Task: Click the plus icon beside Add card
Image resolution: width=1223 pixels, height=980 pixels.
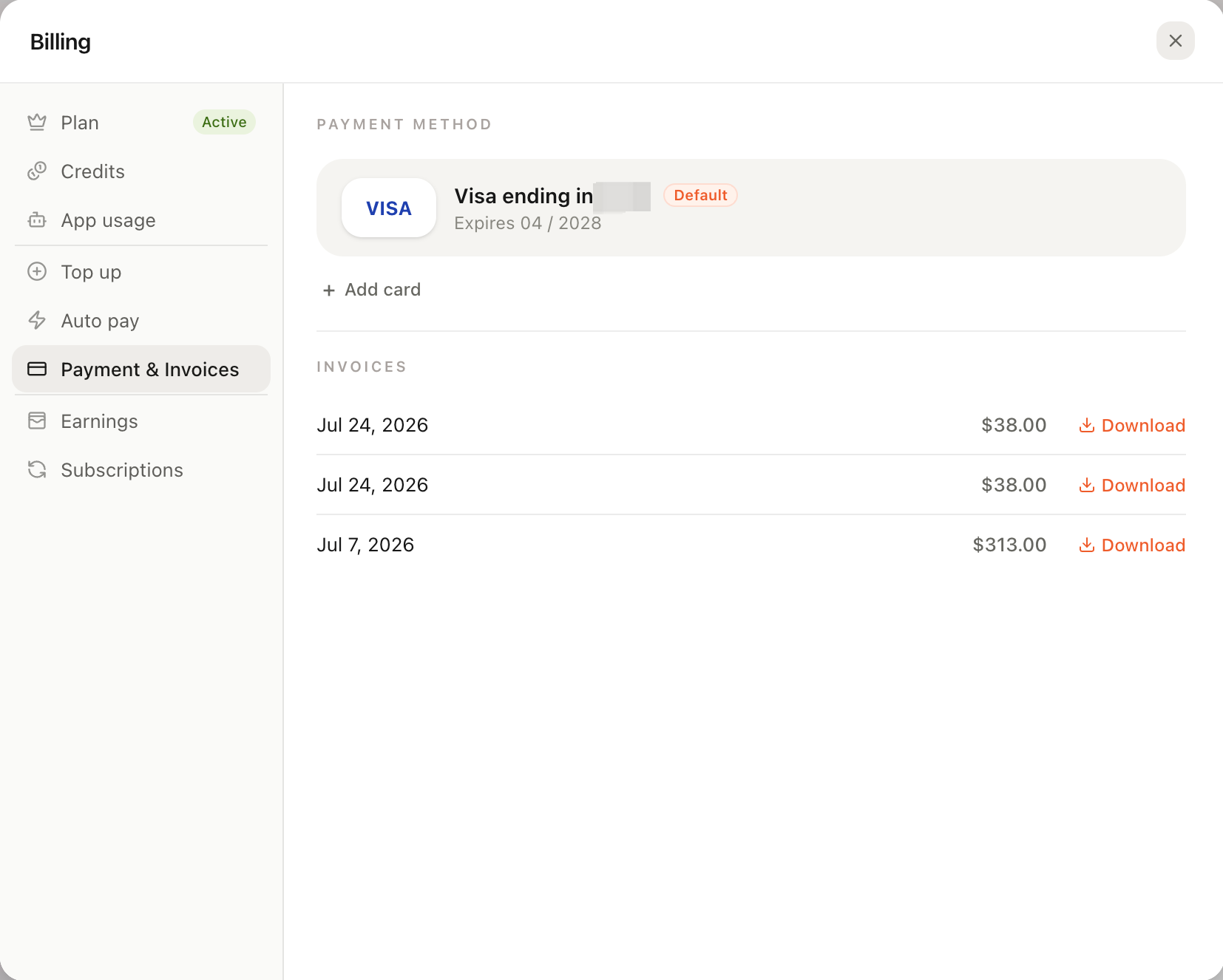Action: click(x=329, y=290)
